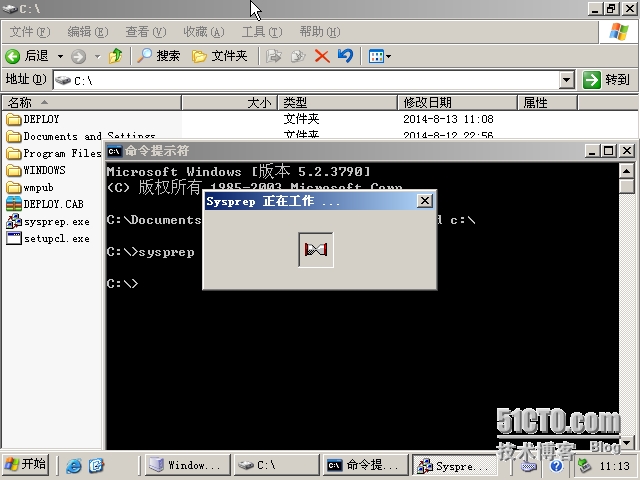Open the 查看(V) menu
The image size is (640, 480).
click(146, 32)
